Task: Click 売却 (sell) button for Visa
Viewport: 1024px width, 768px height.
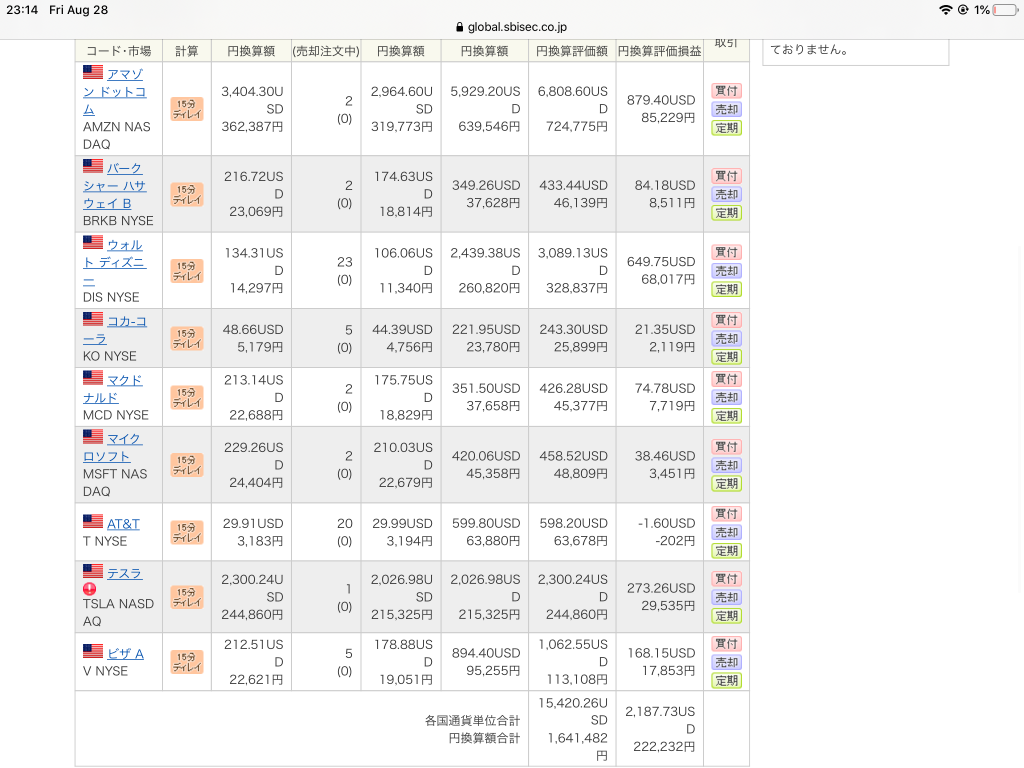Action: pyautogui.click(x=726, y=662)
